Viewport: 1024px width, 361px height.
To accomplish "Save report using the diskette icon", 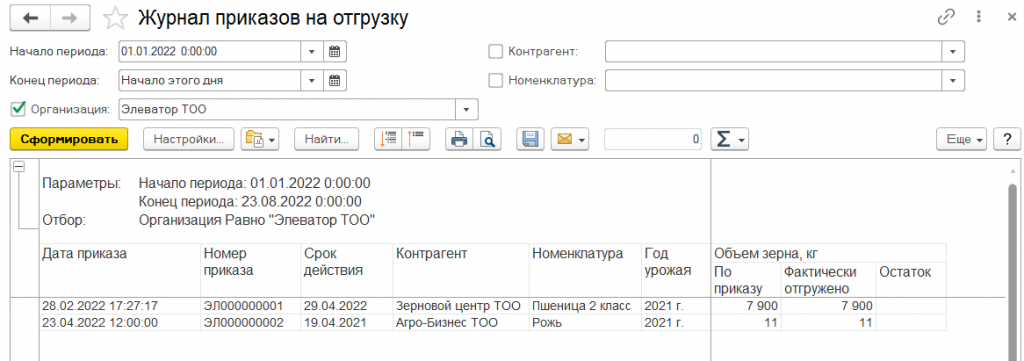I will 530,139.
